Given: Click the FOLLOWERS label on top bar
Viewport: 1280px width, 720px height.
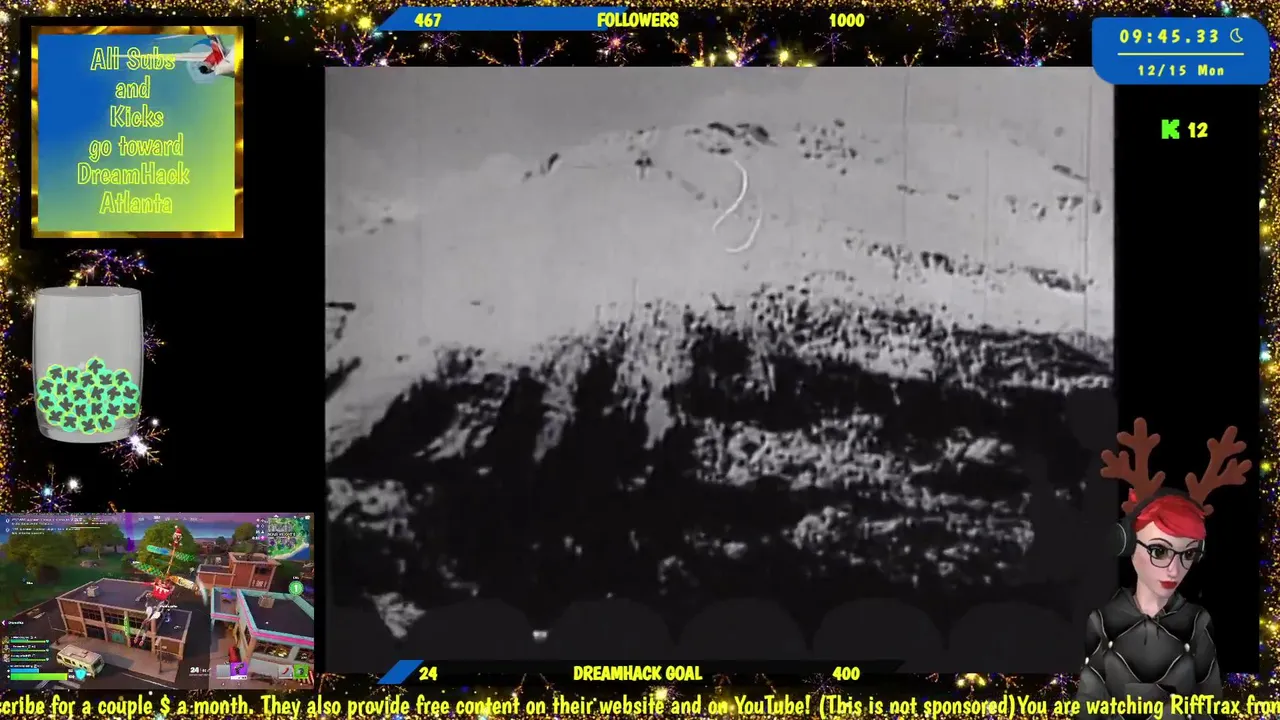Looking at the screenshot, I should pos(637,20).
